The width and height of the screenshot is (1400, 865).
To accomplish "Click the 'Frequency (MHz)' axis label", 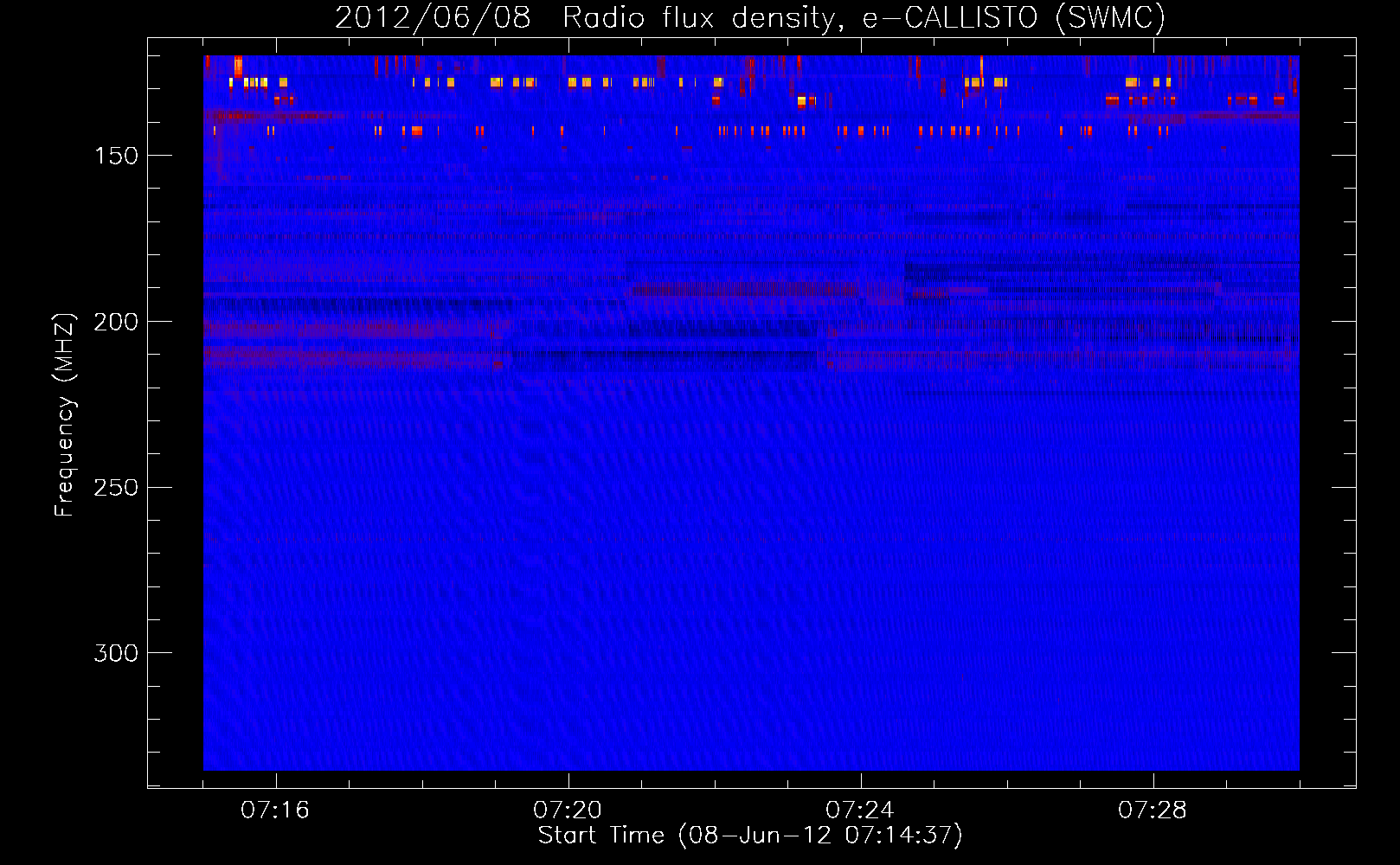I will click(x=64, y=415).
